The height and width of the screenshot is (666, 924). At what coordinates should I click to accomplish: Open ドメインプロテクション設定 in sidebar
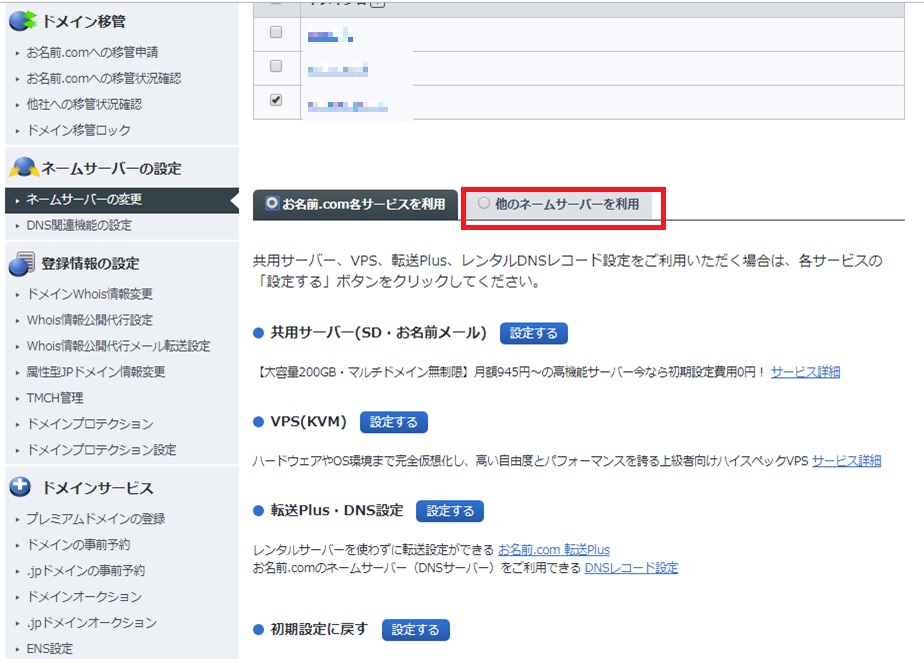tap(101, 450)
